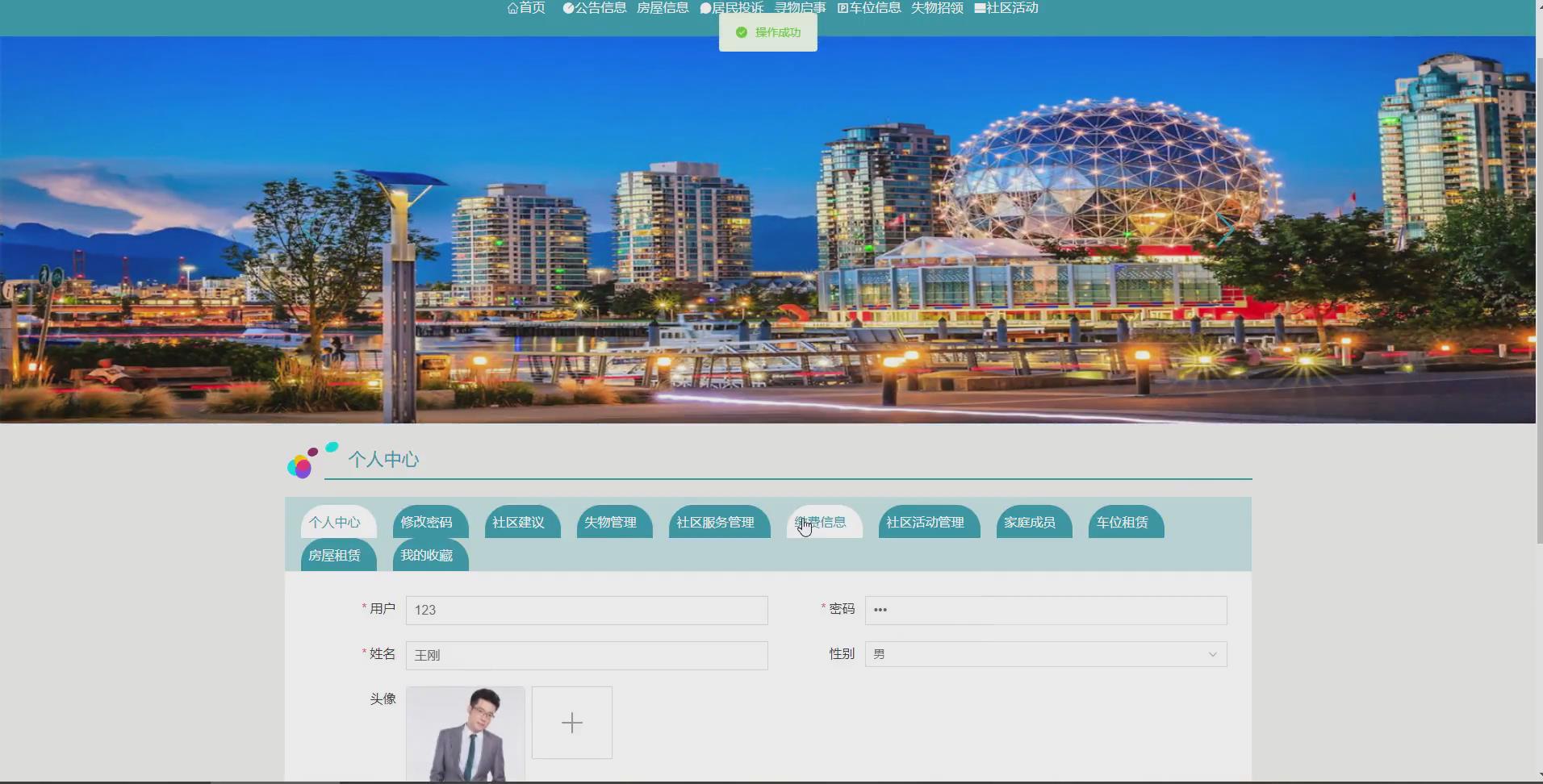The height and width of the screenshot is (784, 1543).
Task: Click the plus icon to upload avatar
Action: [x=571, y=722]
